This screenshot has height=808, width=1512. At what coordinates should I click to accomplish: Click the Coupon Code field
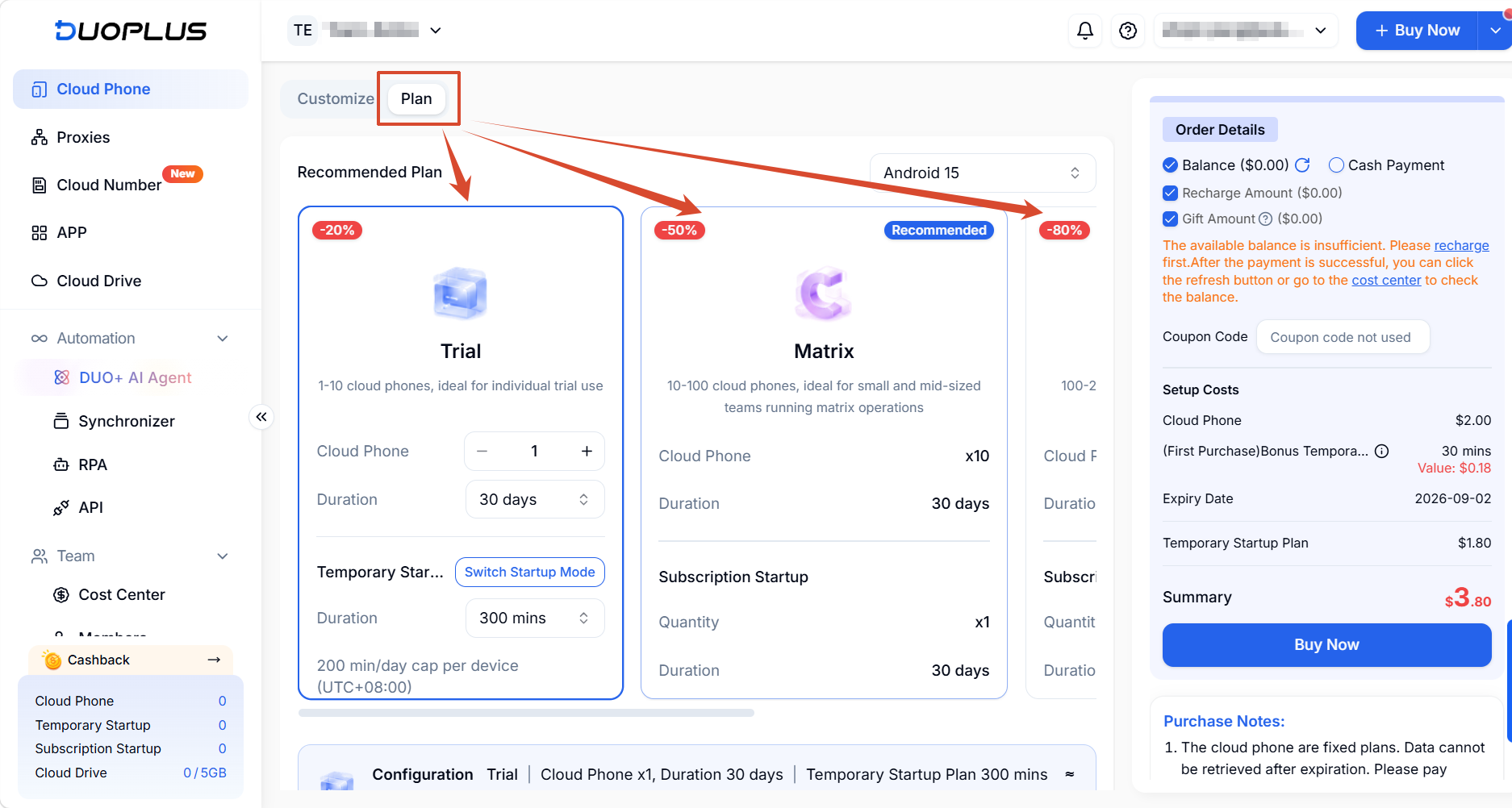click(x=1343, y=337)
